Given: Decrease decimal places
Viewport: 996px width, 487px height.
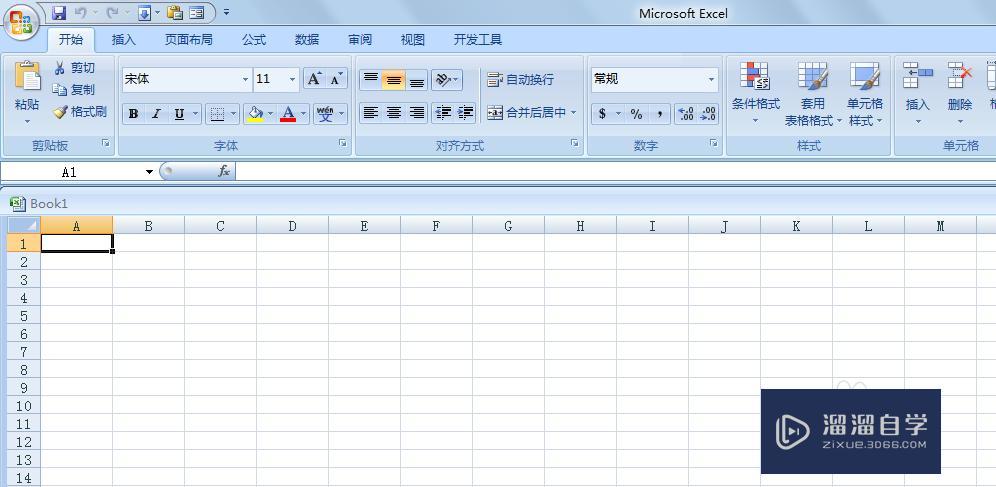Looking at the screenshot, I should 708,114.
